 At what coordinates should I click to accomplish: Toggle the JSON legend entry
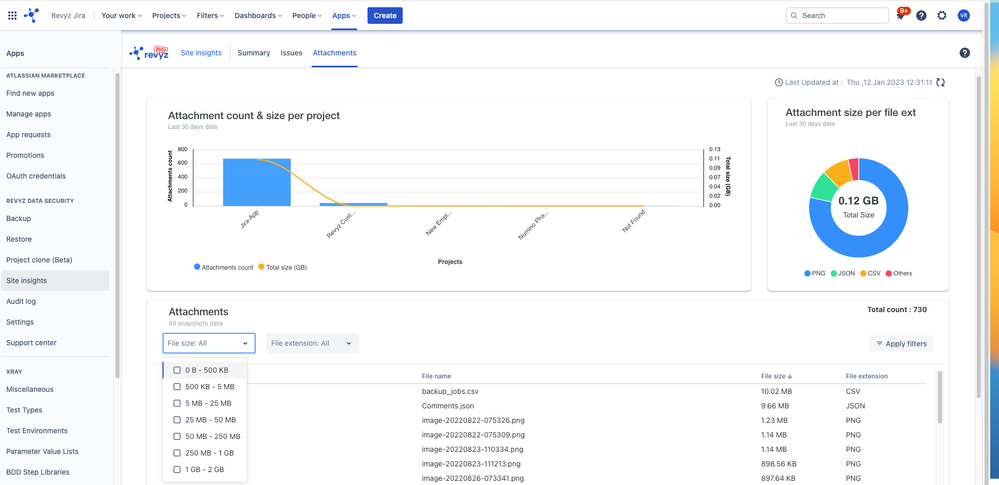click(x=843, y=273)
